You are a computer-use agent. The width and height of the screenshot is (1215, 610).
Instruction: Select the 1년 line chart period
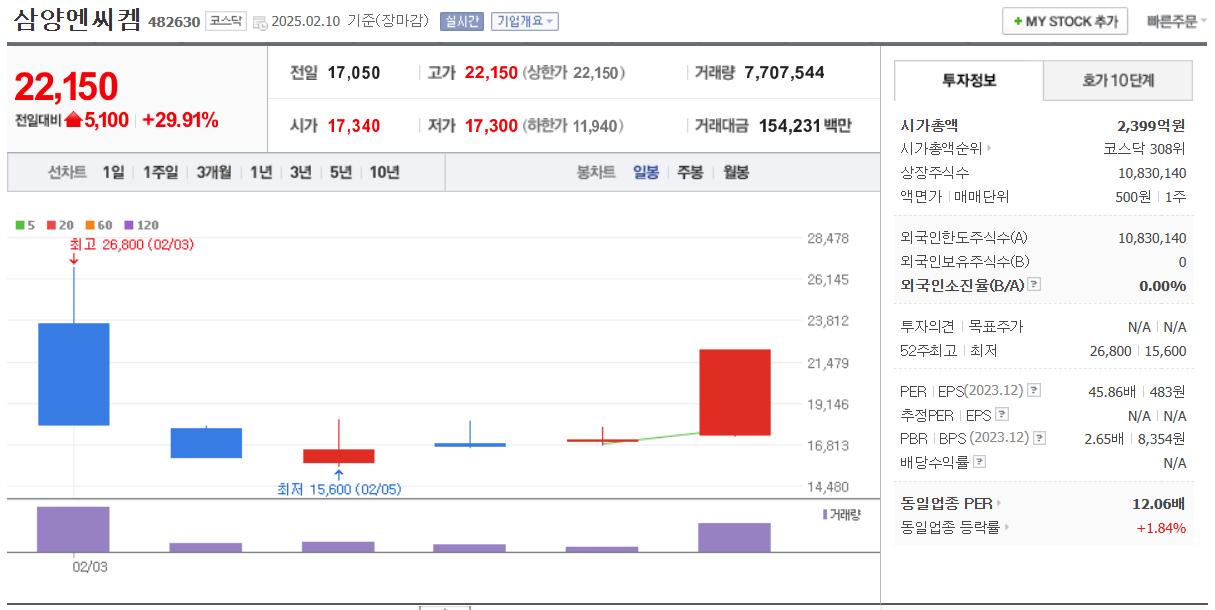[261, 172]
